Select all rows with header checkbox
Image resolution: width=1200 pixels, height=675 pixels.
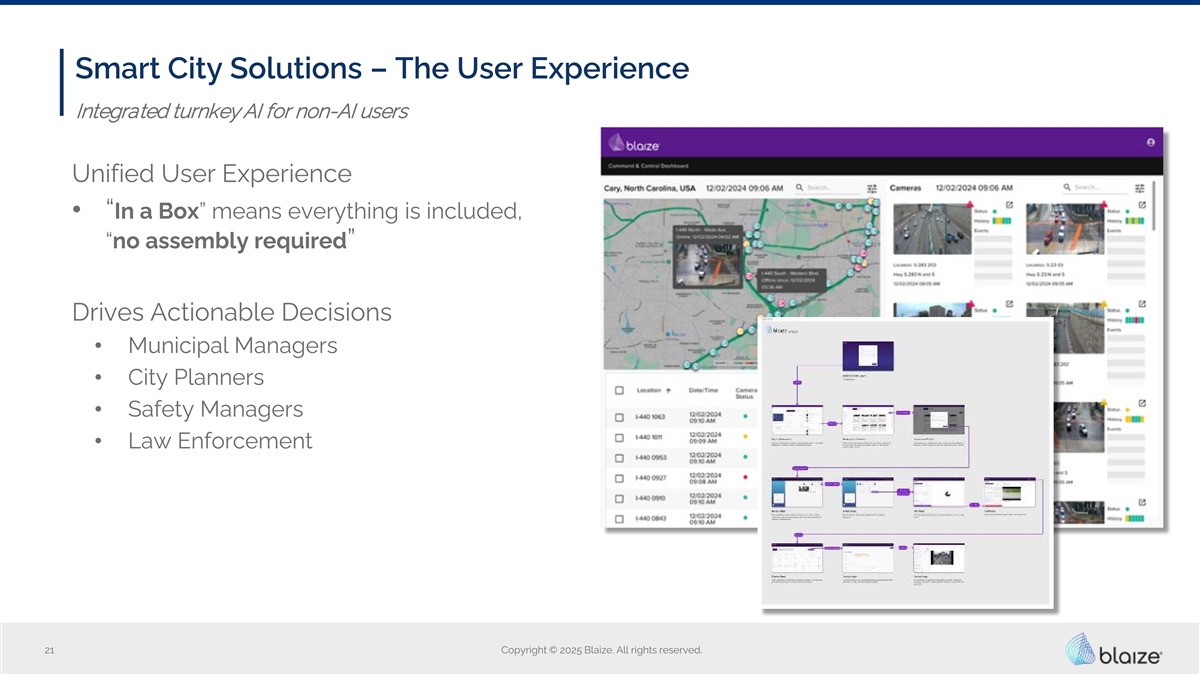620,391
